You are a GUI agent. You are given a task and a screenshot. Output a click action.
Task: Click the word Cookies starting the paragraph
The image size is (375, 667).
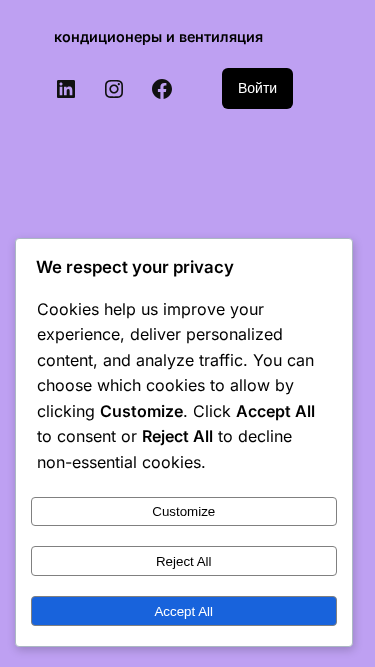pyautogui.click(x=68, y=309)
